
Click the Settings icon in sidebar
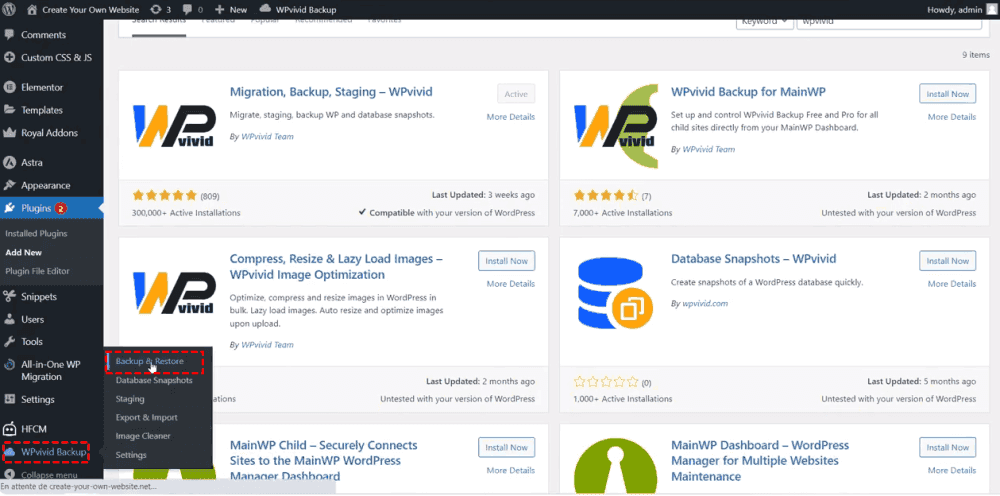(x=10, y=400)
